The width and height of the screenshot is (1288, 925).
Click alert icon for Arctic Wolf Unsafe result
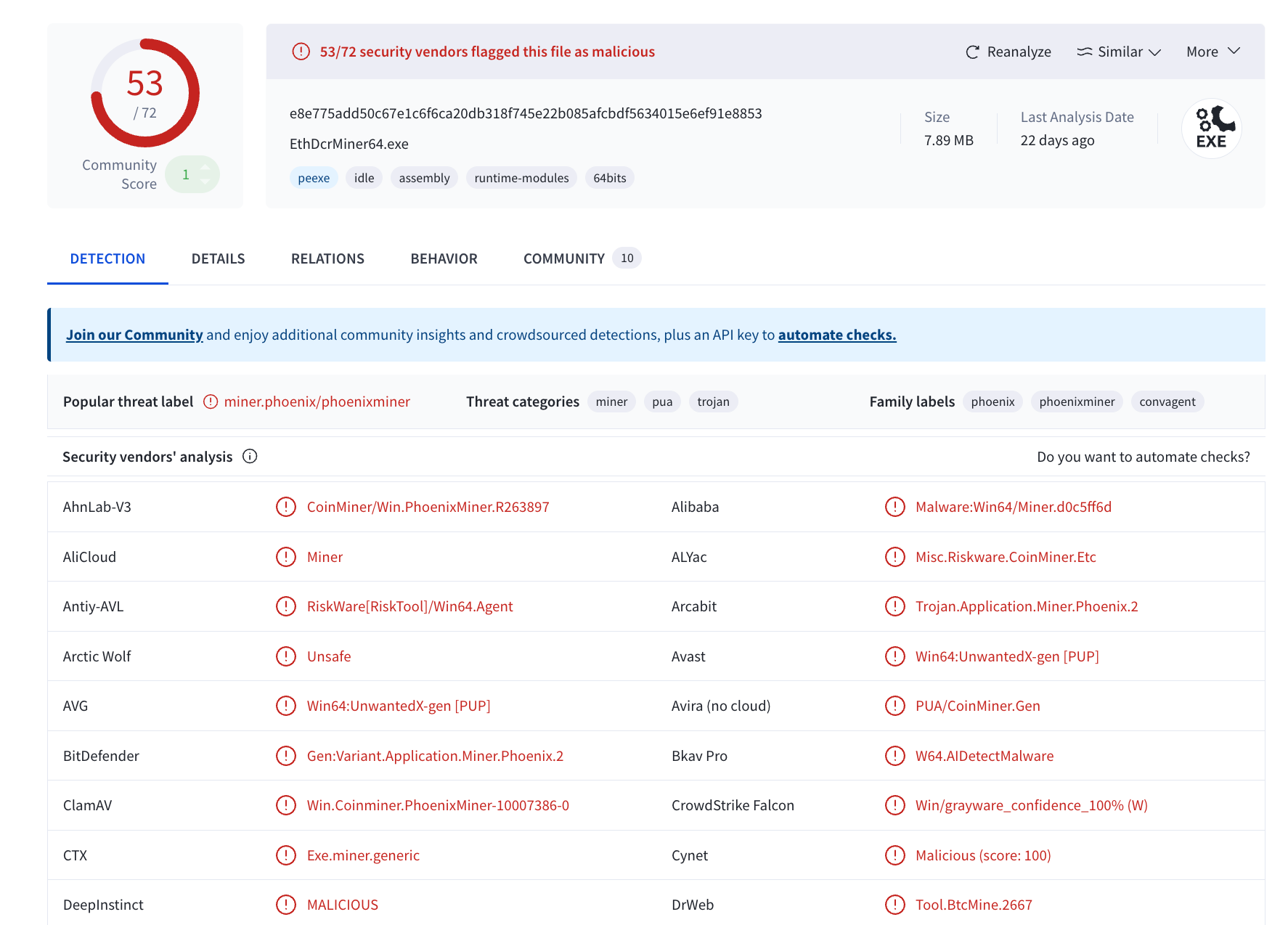pyautogui.click(x=286, y=656)
